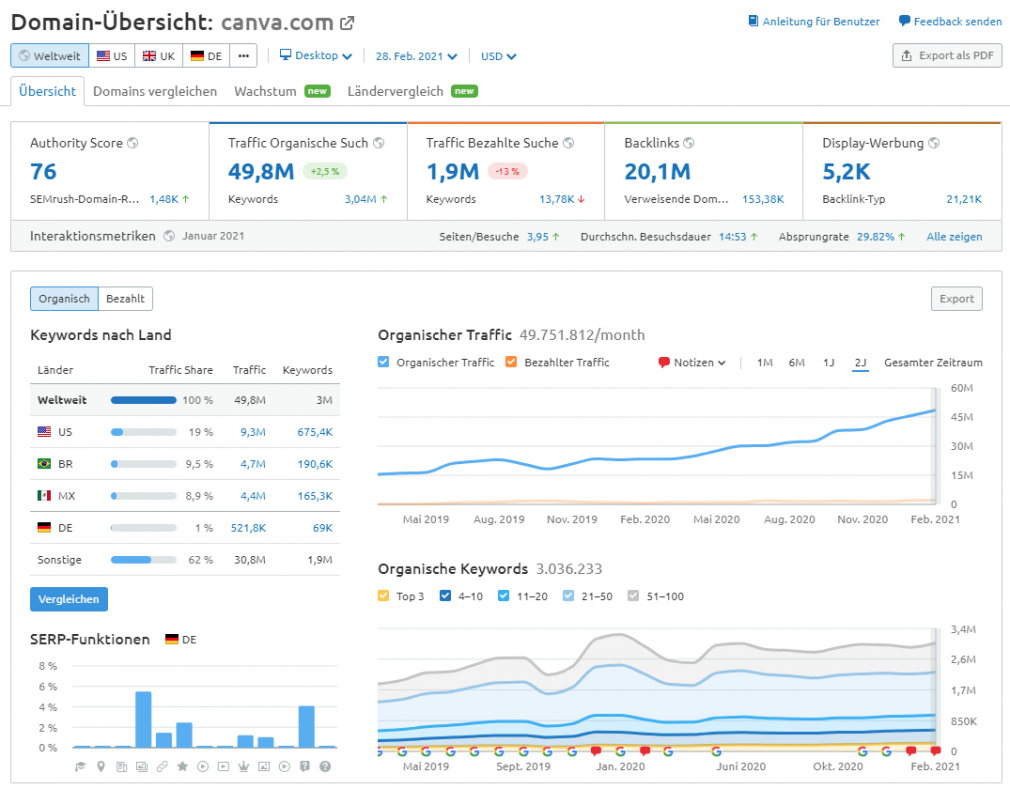Open the USD currency dropdown

[x=498, y=56]
